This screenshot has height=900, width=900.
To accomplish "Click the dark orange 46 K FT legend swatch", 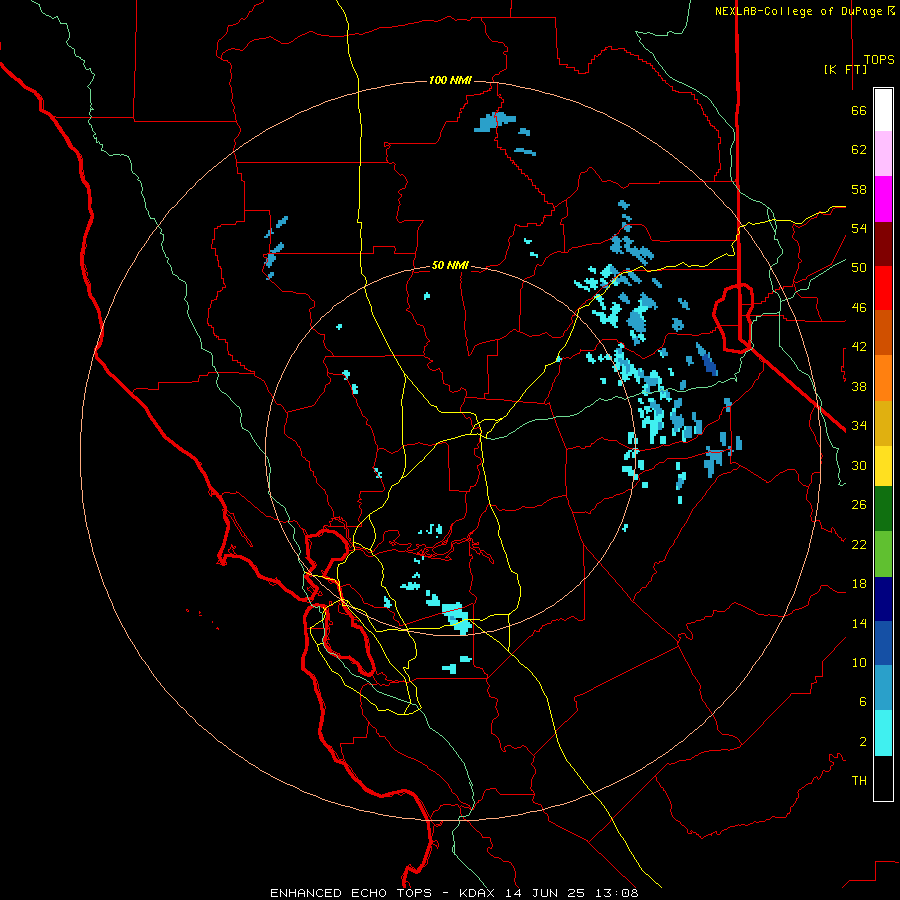I will tap(883, 333).
